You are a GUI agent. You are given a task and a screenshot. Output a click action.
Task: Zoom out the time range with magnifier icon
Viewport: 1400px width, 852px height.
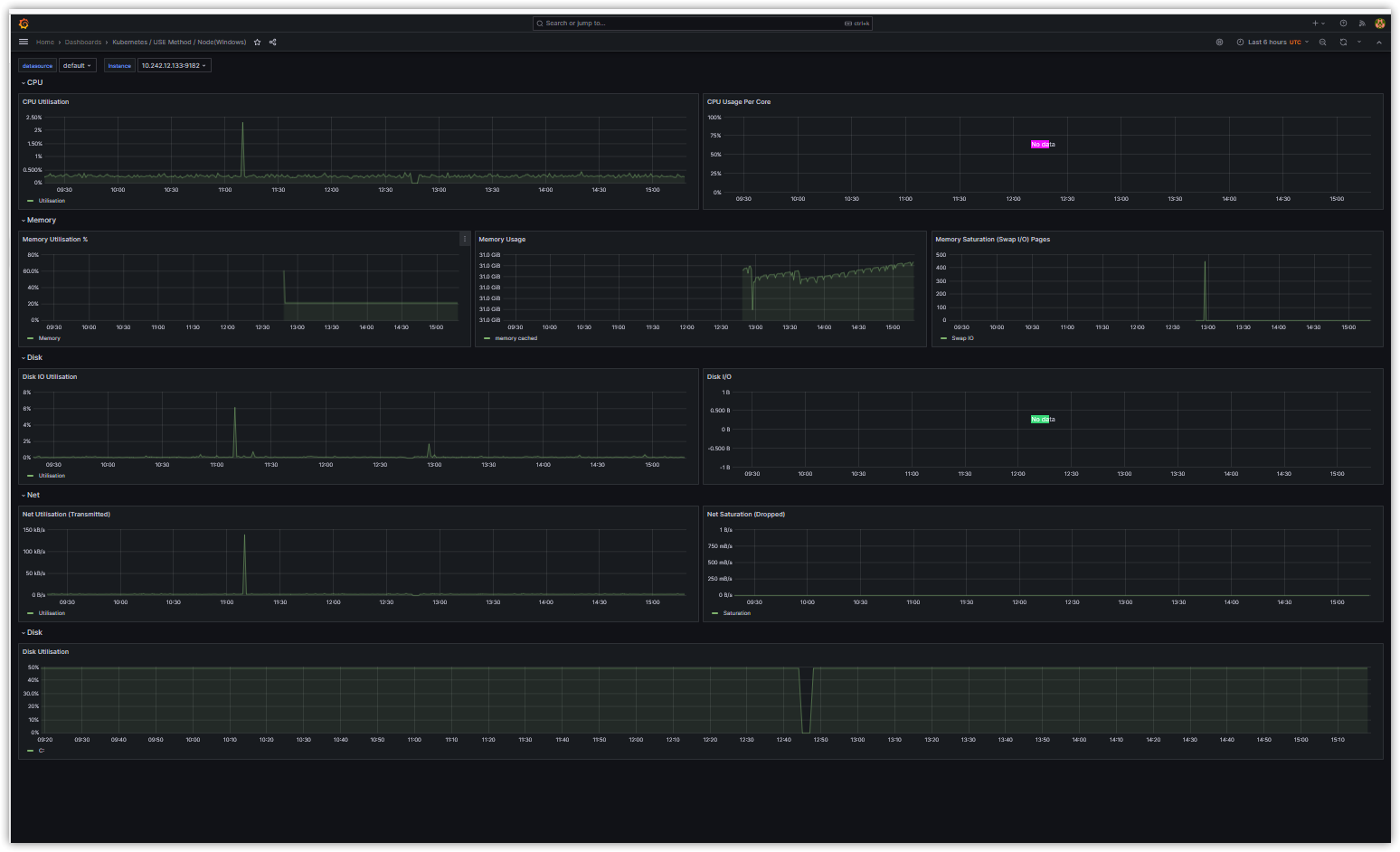point(1322,42)
